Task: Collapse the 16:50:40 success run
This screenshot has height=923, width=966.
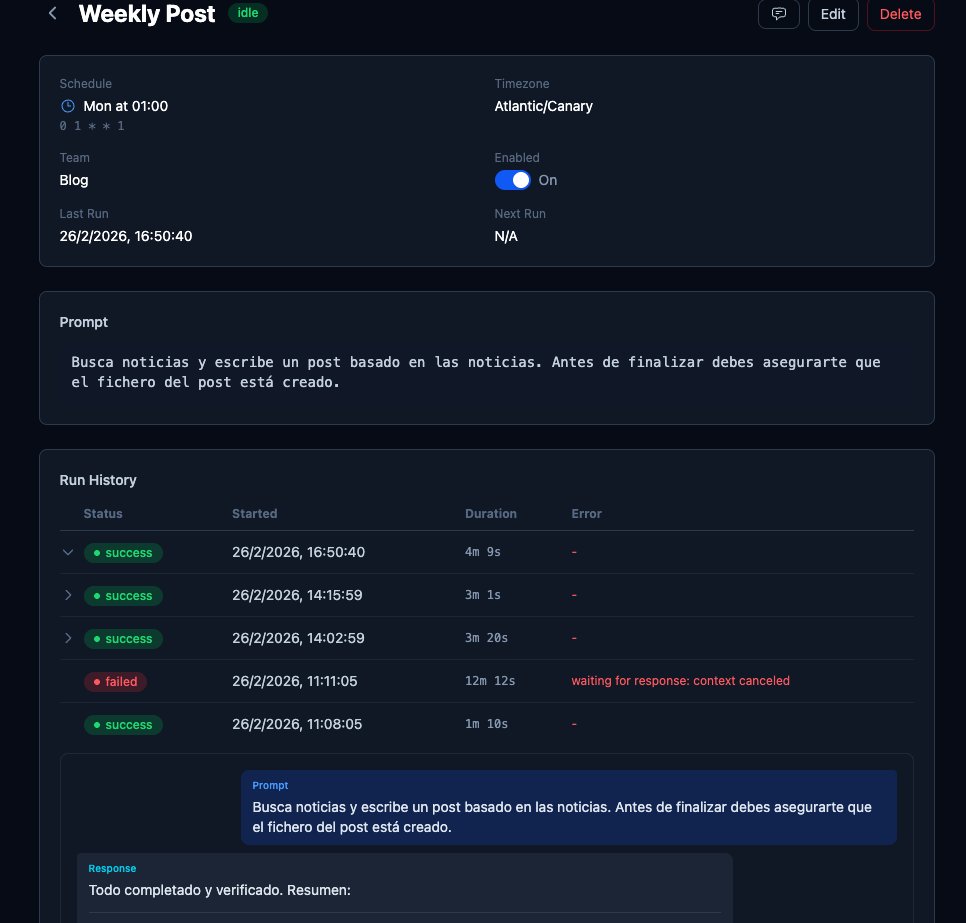Action: [68, 552]
